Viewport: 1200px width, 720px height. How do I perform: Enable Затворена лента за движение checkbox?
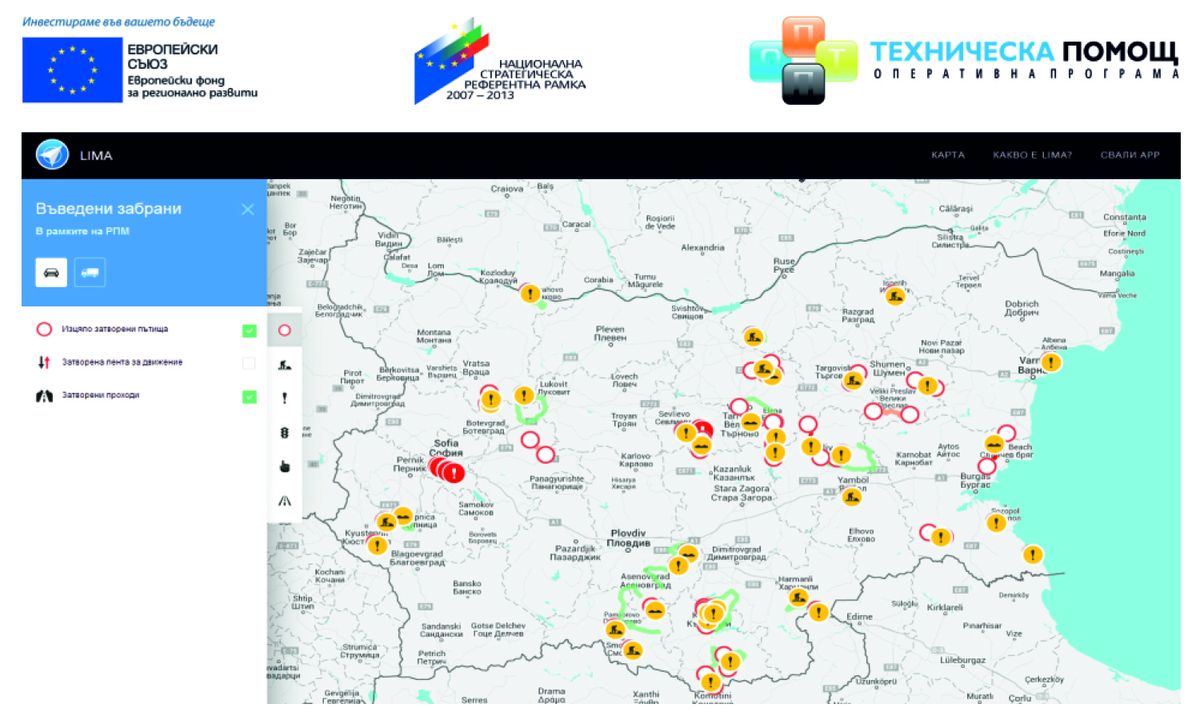(249, 363)
